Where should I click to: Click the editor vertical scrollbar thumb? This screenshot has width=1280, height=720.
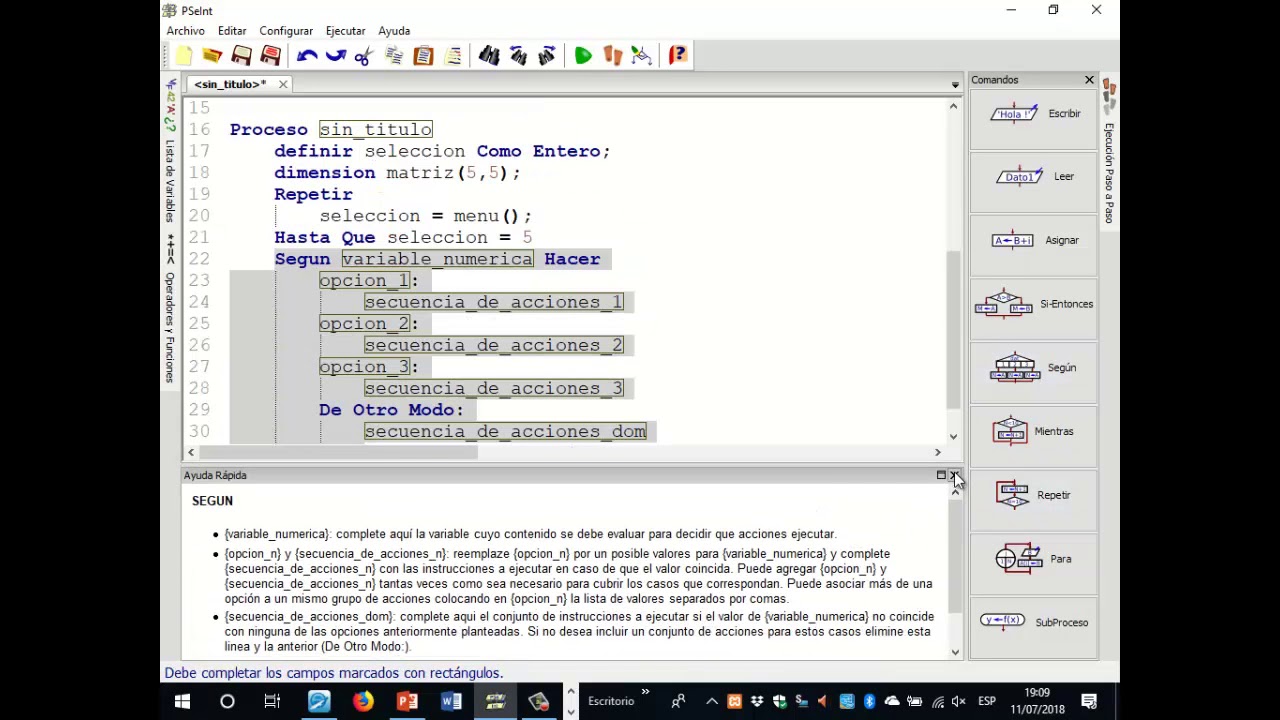(953, 329)
